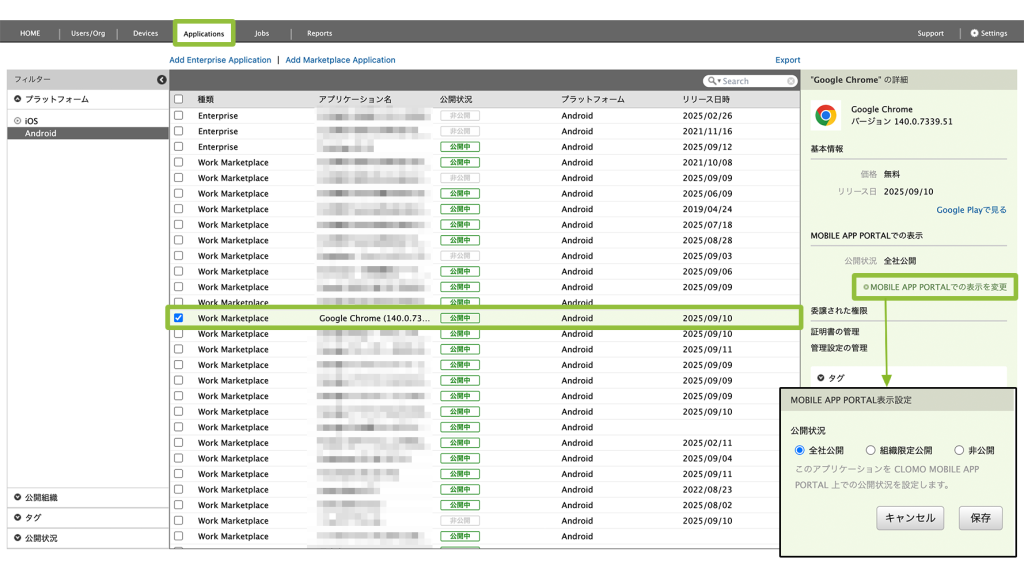
Task: Tick the select-all checkbox in table header
Action: pyautogui.click(x=179, y=99)
